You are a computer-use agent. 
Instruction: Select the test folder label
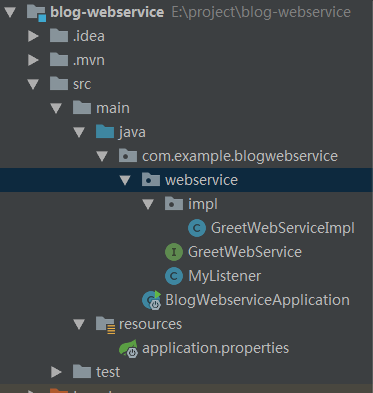108,372
